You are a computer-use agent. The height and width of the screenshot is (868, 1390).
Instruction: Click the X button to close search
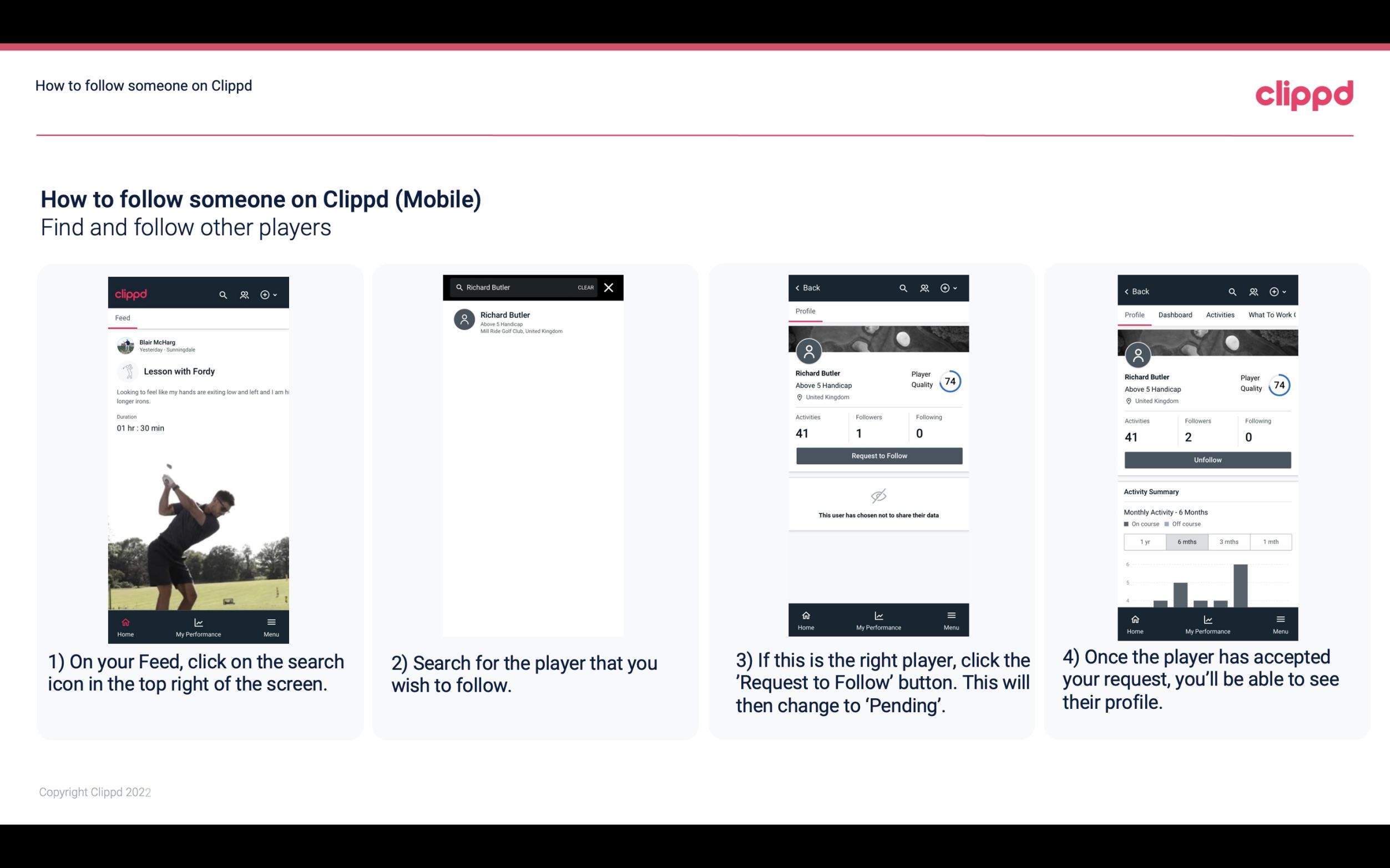[610, 287]
